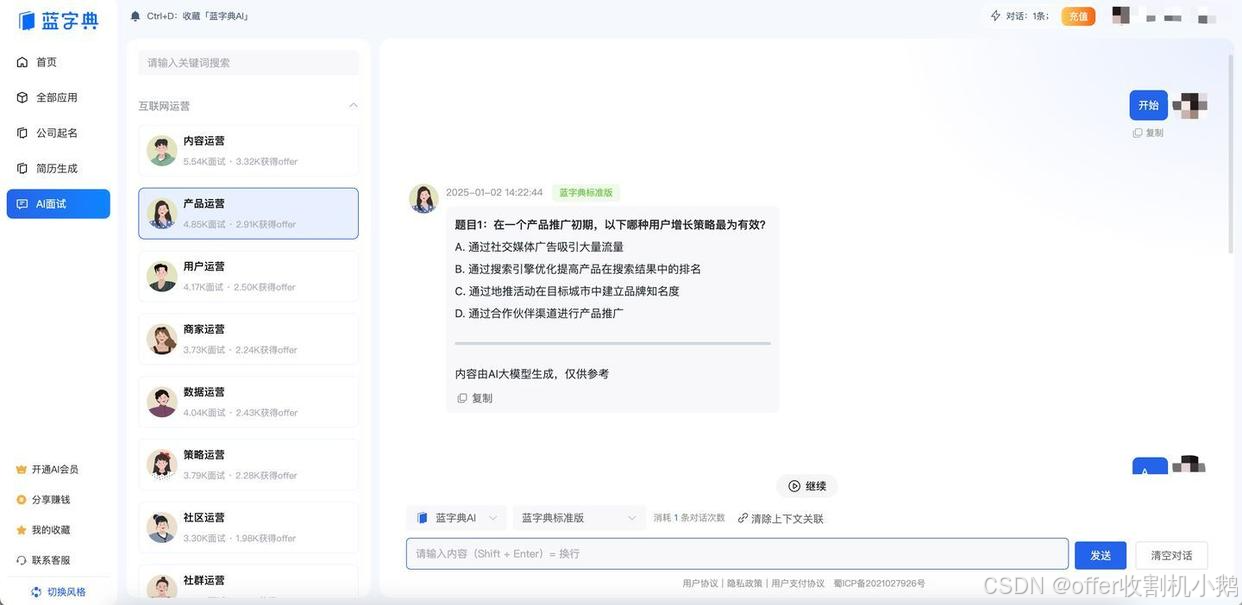Viewport: 1242px width, 605px height.
Task: Click the cube icon beside 全部应用
Action: coord(22,98)
